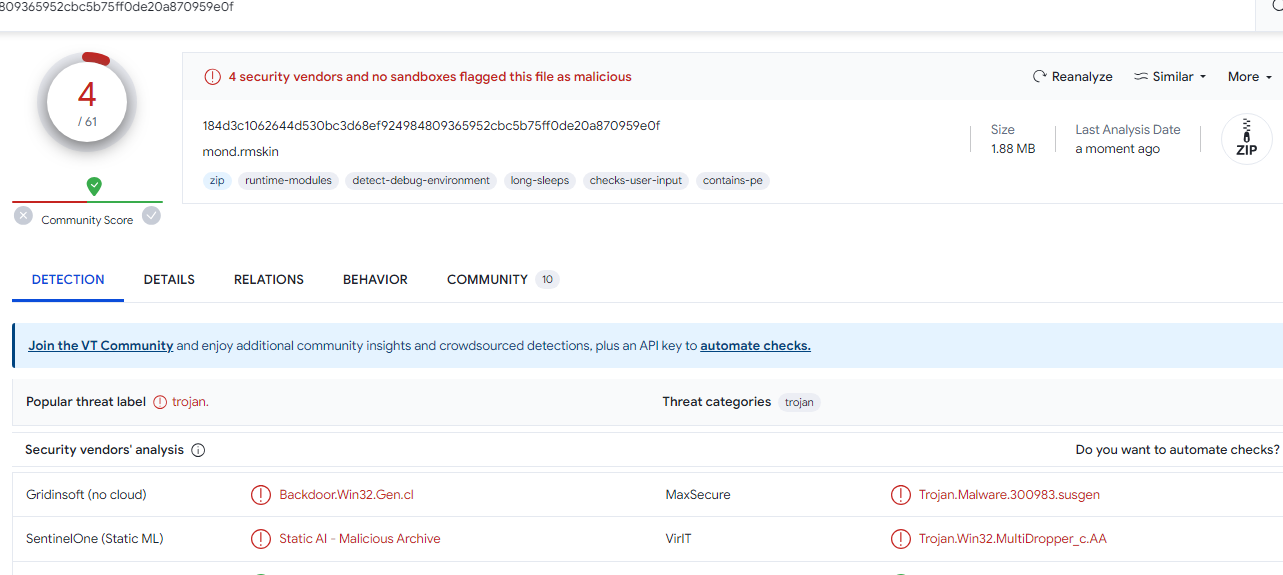This screenshot has width=1283, height=575.
Task: Click the ZIP file type icon
Action: tap(1246, 139)
